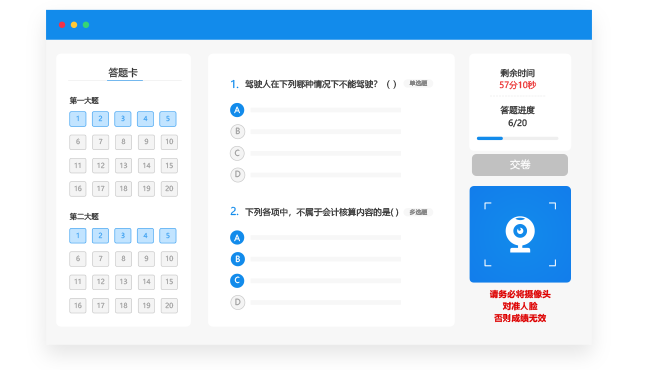Viewport: 650px width, 370px height.
Task: Go to question 20 in 第一大题
Action: tap(169, 189)
